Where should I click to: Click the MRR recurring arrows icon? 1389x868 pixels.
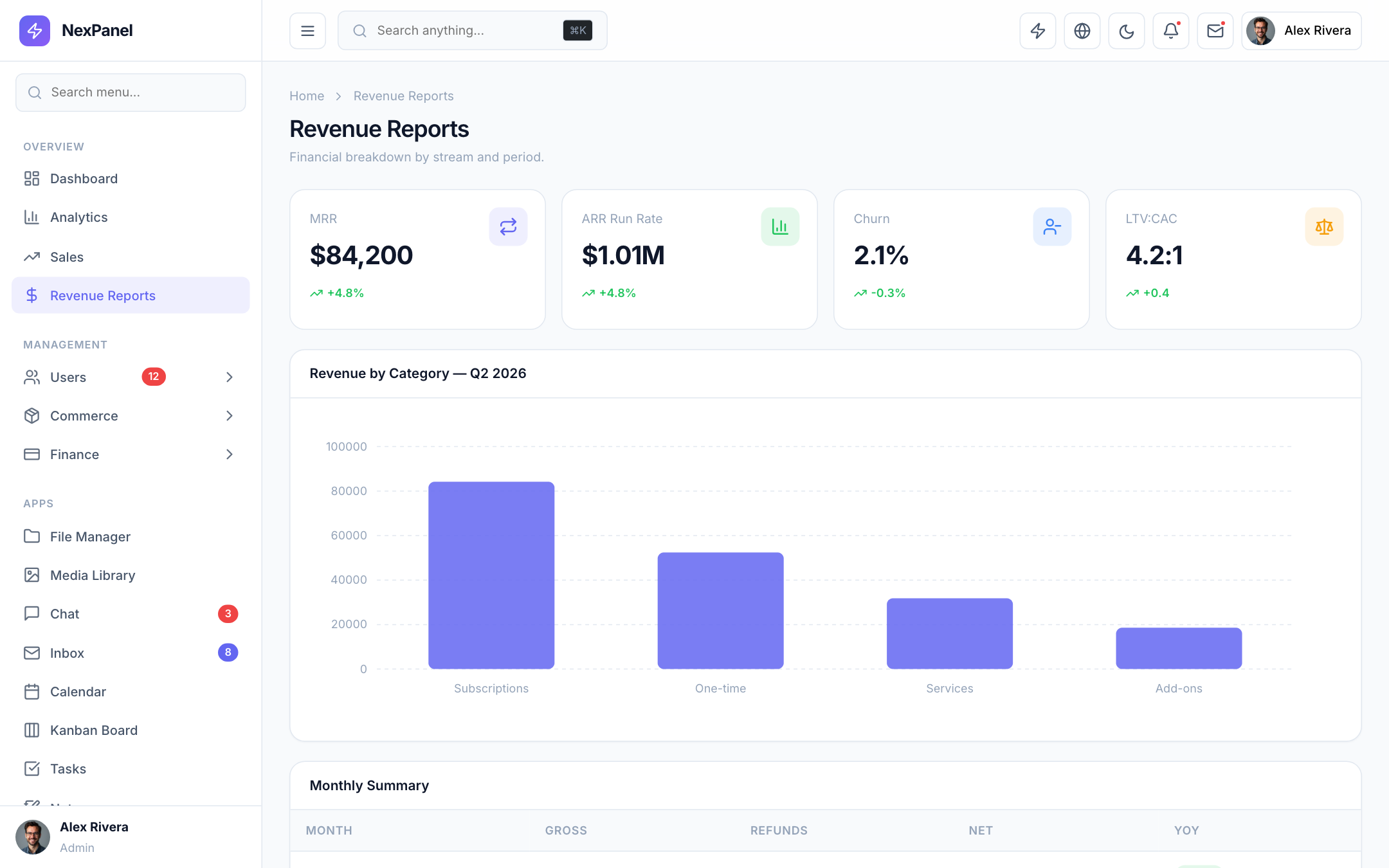pos(508,226)
